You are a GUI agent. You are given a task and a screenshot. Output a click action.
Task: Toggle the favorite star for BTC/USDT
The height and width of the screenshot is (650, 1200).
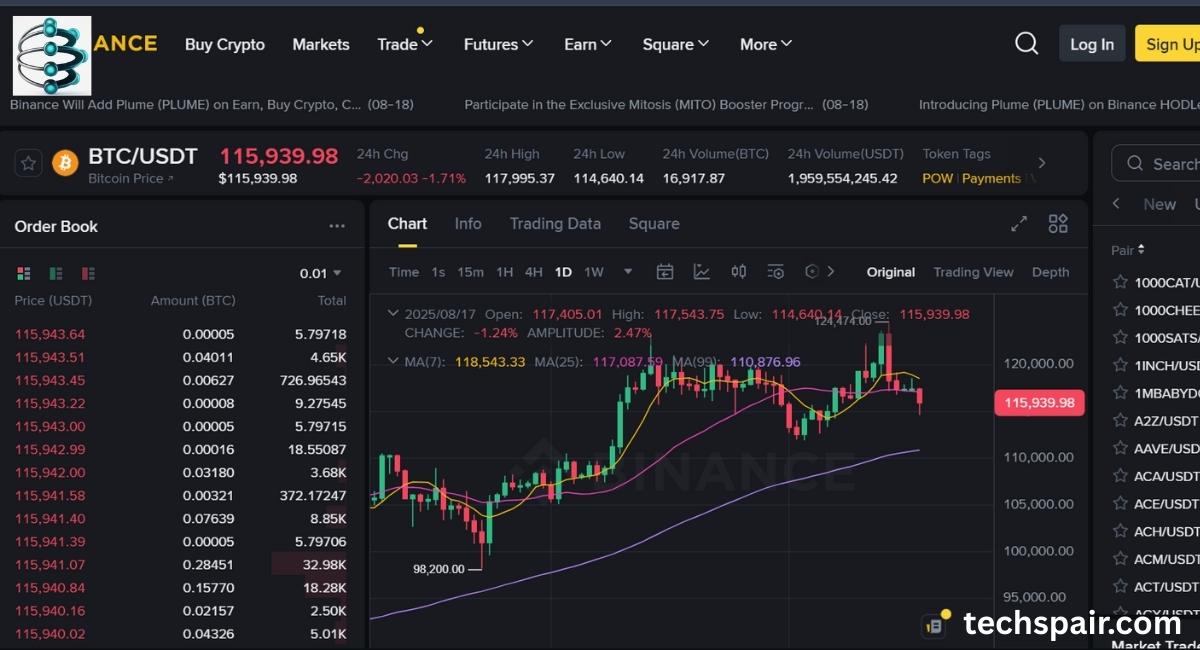(x=26, y=162)
